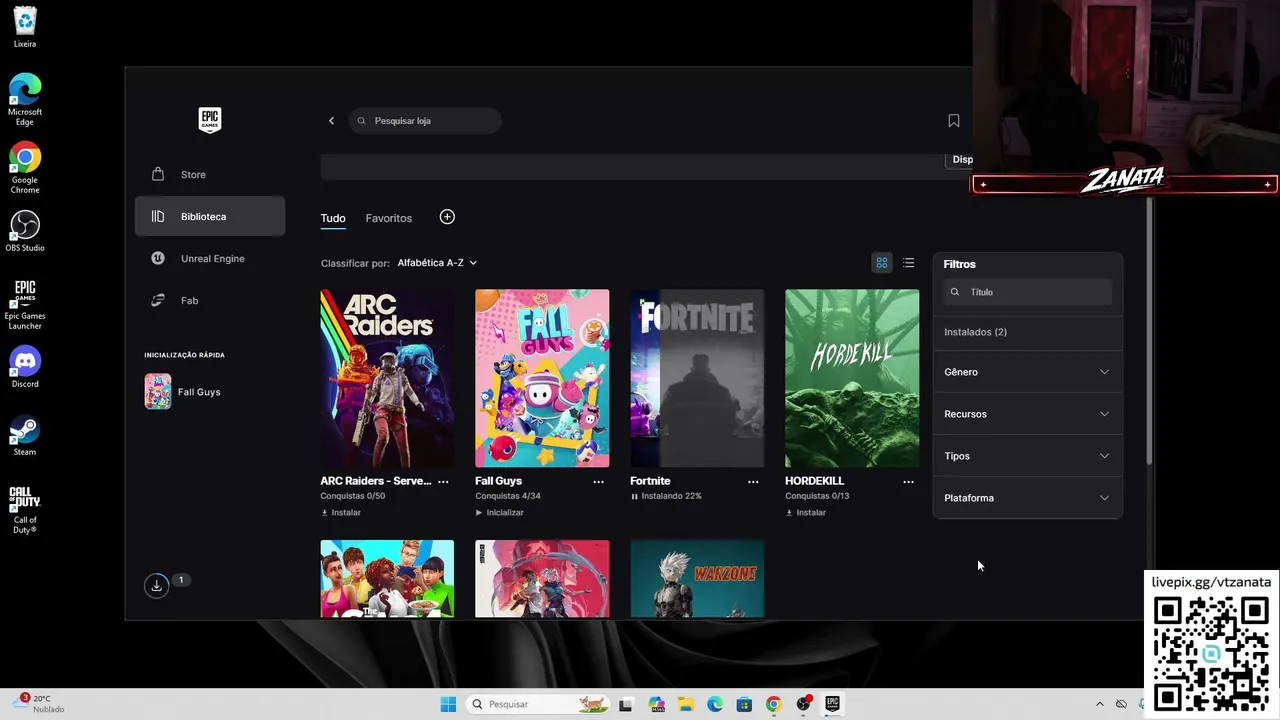
Task: Click the Windows taskbar search box
Action: pos(537,704)
